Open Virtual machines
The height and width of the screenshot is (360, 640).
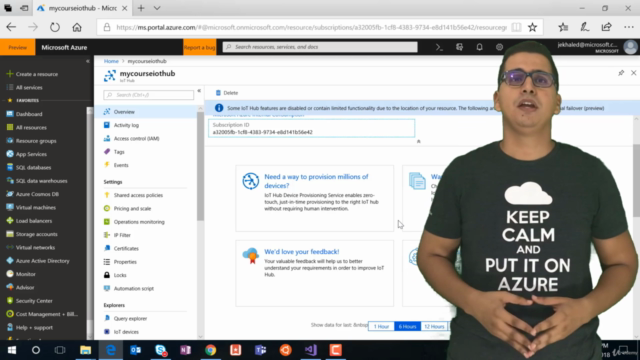(x=31, y=207)
